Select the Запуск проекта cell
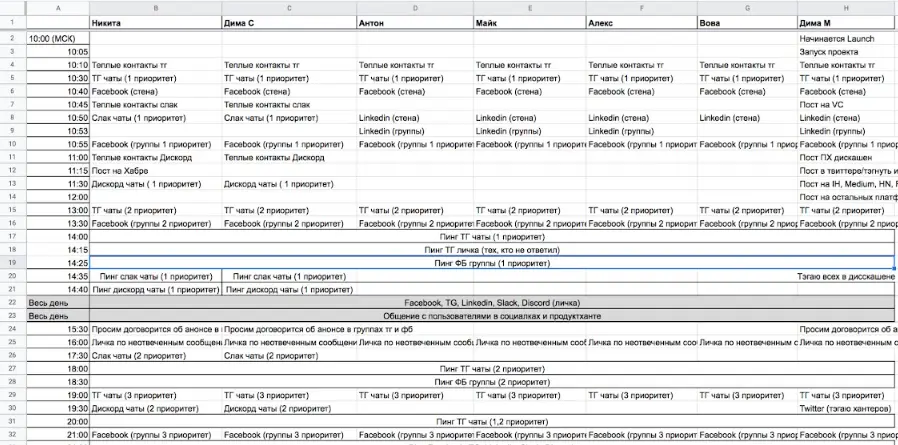This screenshot has height=445, width=898. [848, 52]
